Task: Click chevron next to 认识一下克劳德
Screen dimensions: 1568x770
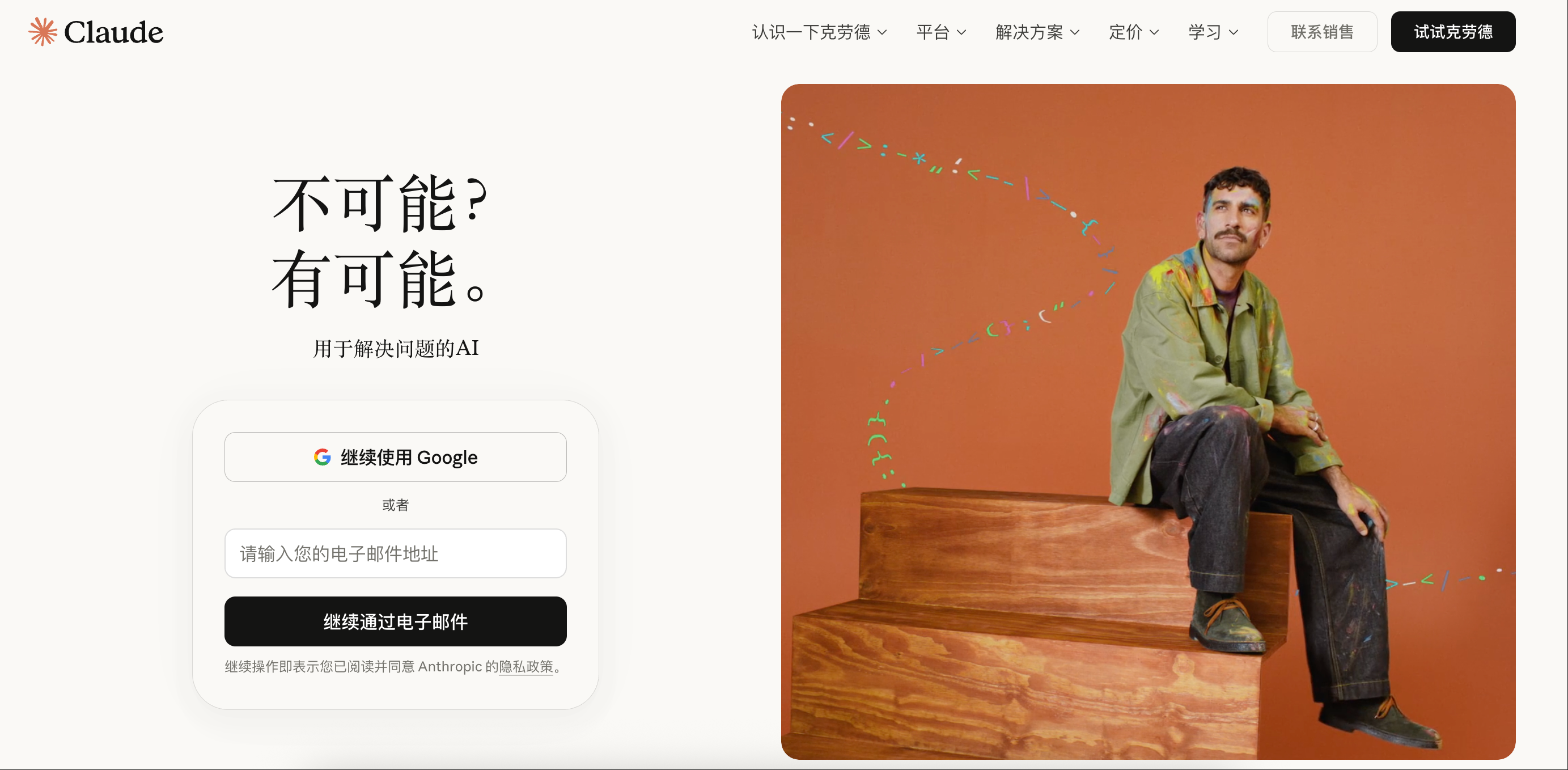Action: (882, 32)
